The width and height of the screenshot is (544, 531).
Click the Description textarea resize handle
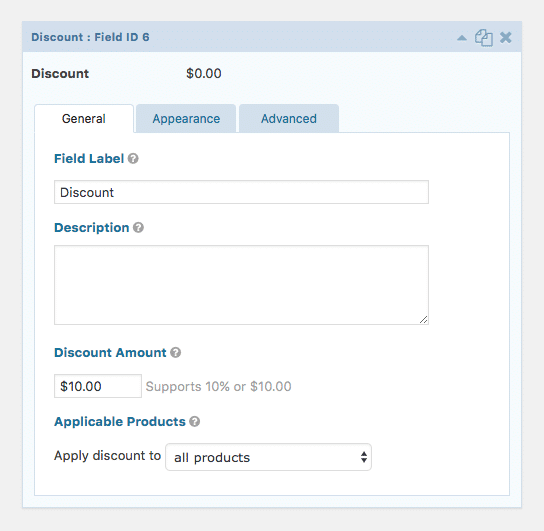[x=423, y=319]
